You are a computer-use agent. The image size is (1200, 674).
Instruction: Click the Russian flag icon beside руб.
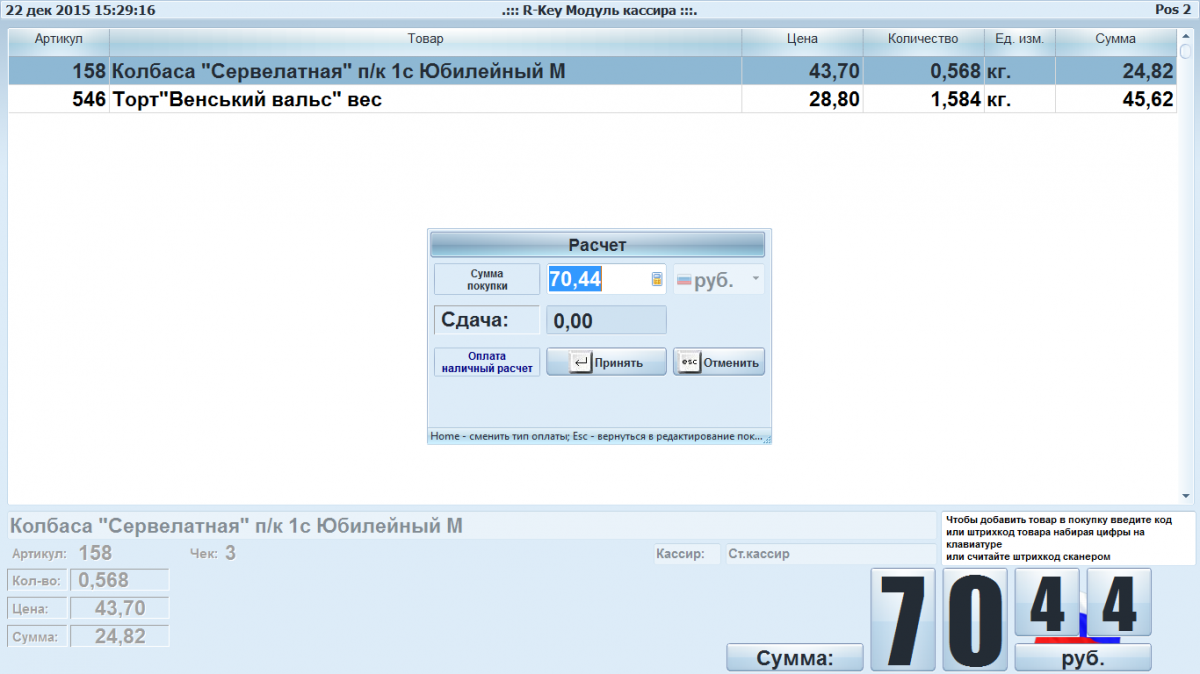click(684, 281)
